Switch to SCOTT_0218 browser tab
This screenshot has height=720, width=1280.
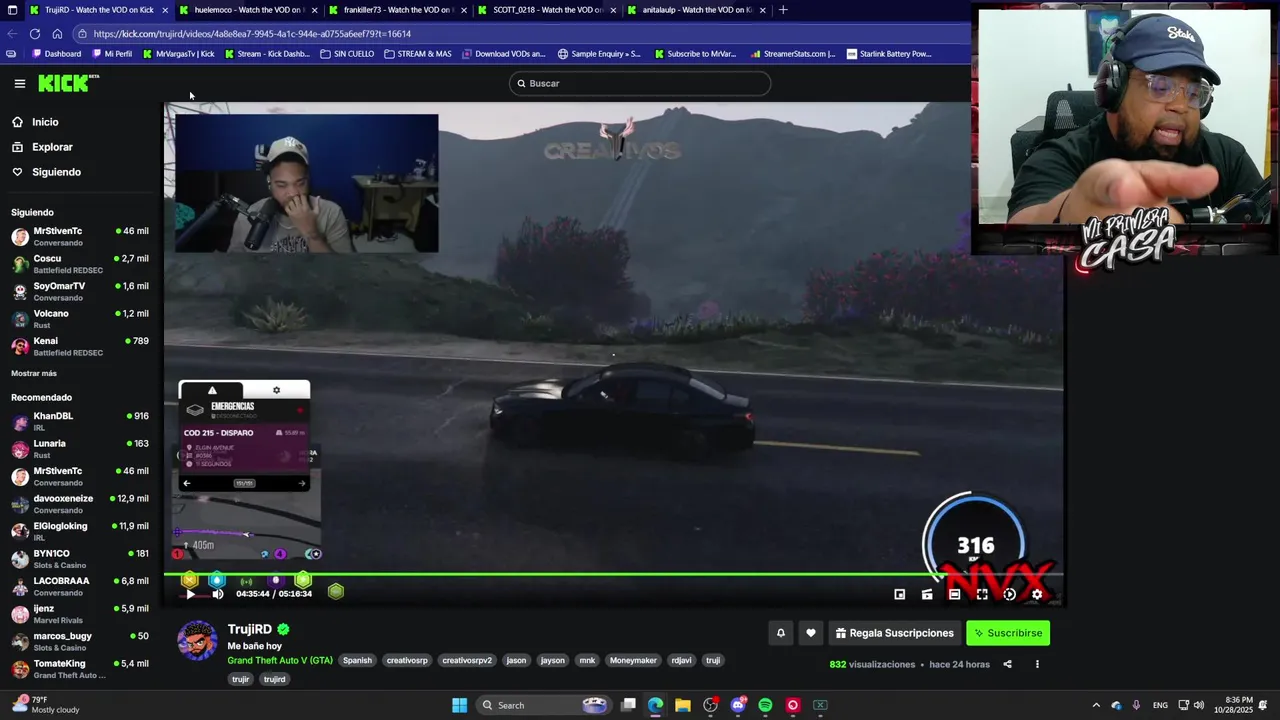(546, 10)
